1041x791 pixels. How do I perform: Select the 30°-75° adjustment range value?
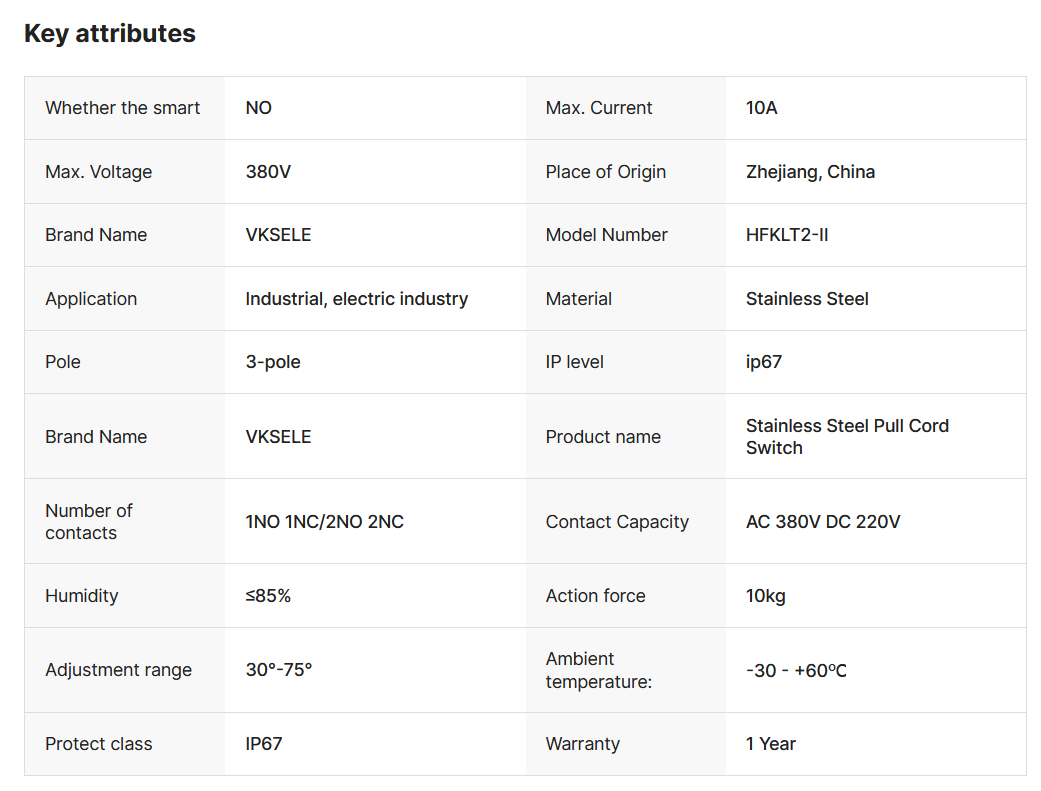point(279,670)
